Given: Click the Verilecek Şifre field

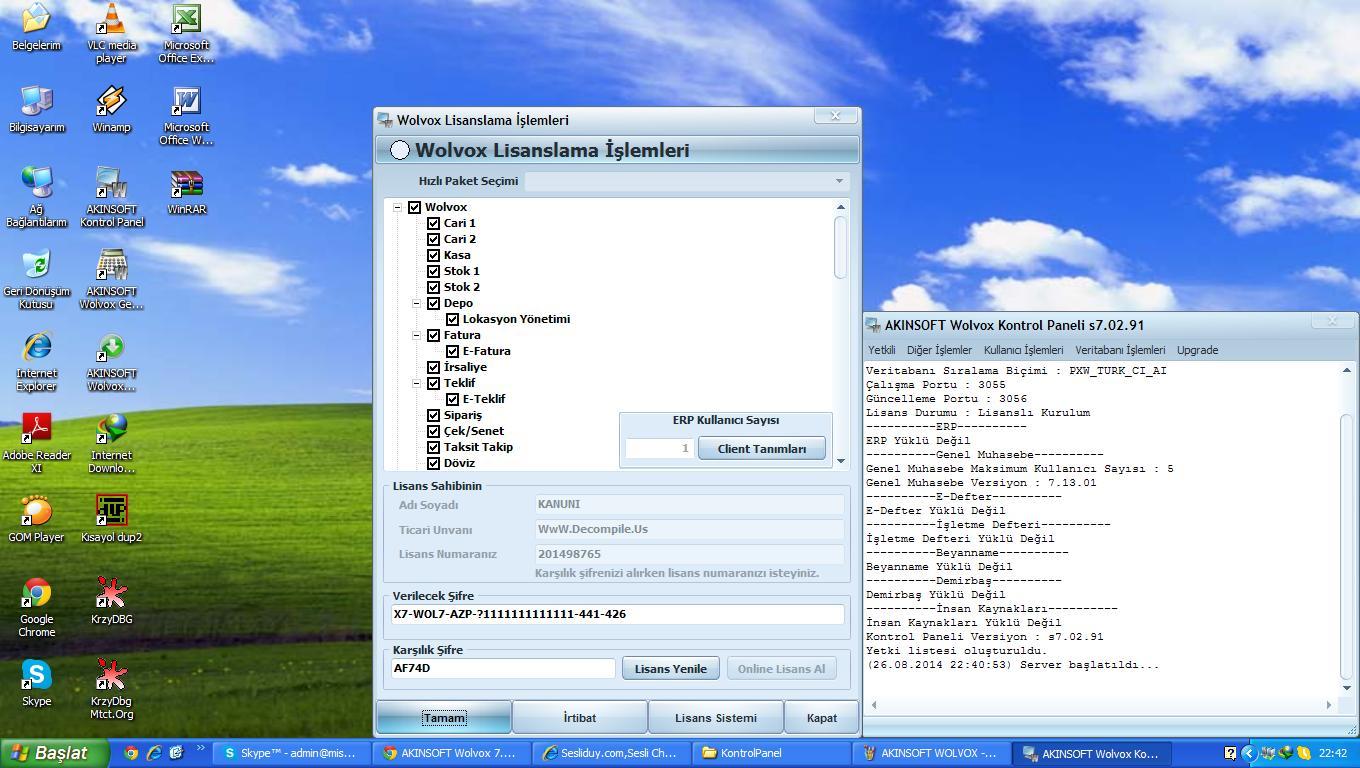Looking at the screenshot, I should [x=617, y=614].
